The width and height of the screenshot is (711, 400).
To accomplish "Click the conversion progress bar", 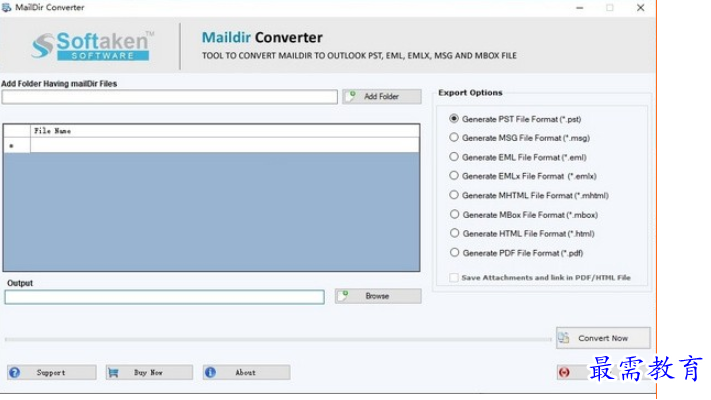I will 278,339.
